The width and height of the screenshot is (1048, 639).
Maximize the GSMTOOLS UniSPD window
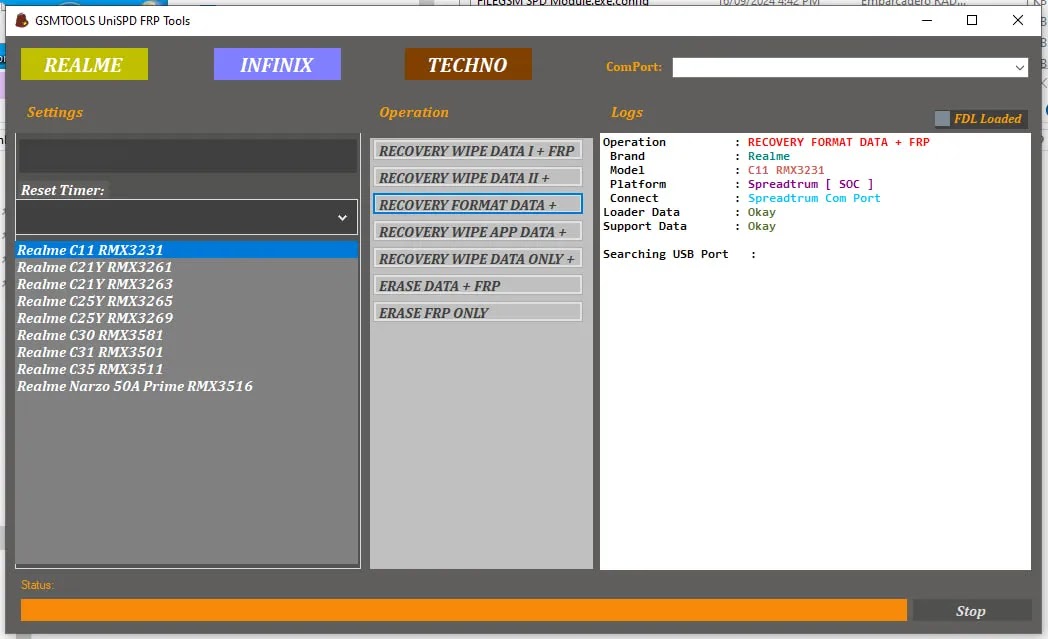pos(972,20)
